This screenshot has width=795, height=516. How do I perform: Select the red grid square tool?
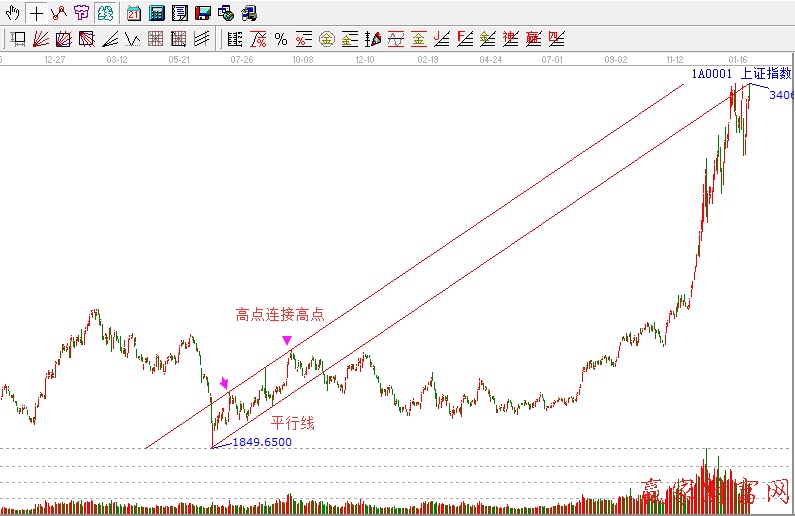(155, 39)
